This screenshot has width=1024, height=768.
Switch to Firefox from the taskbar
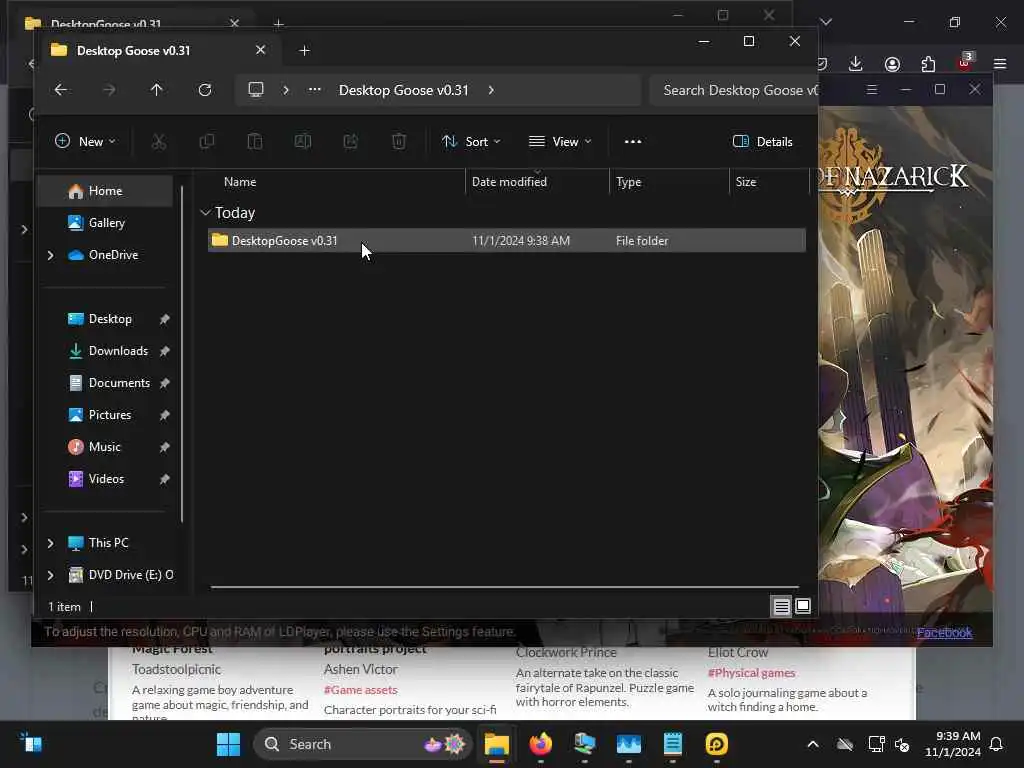(x=541, y=744)
